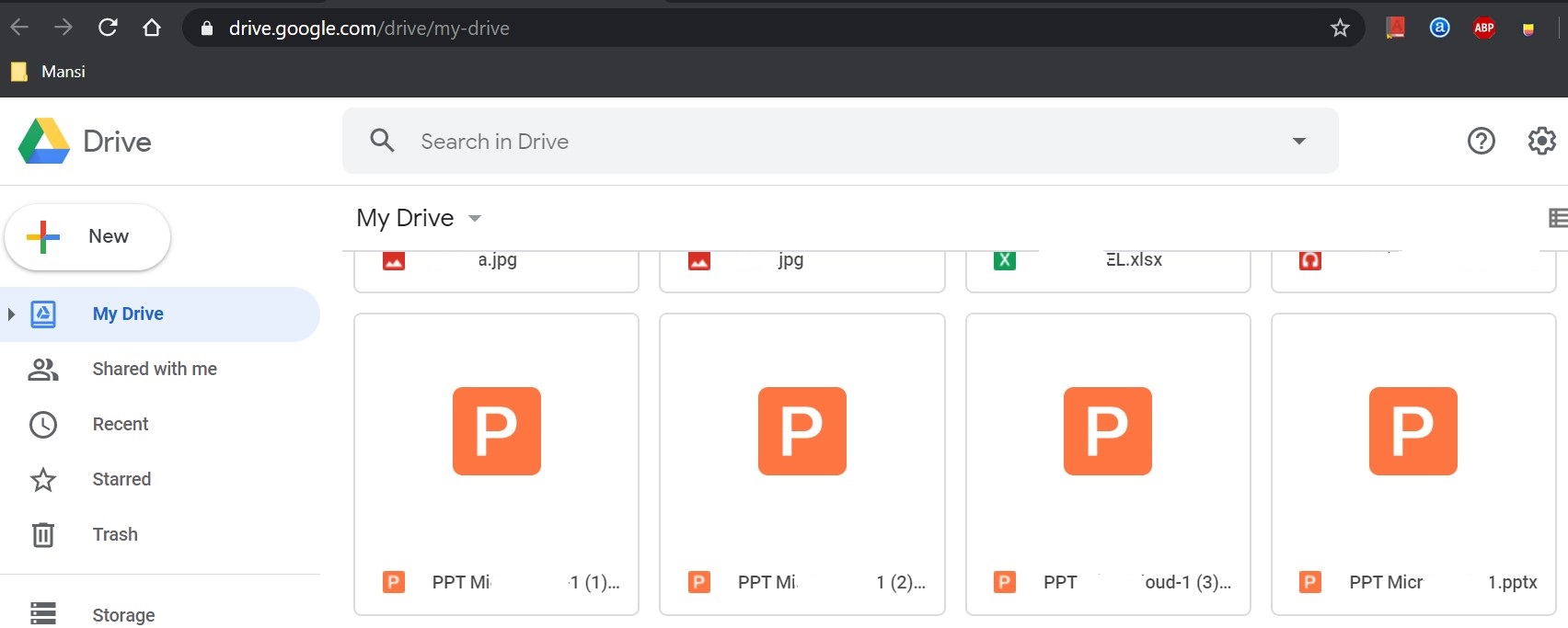
Task: Select the PPT file ending in 1.pptx
Action: point(1412,463)
